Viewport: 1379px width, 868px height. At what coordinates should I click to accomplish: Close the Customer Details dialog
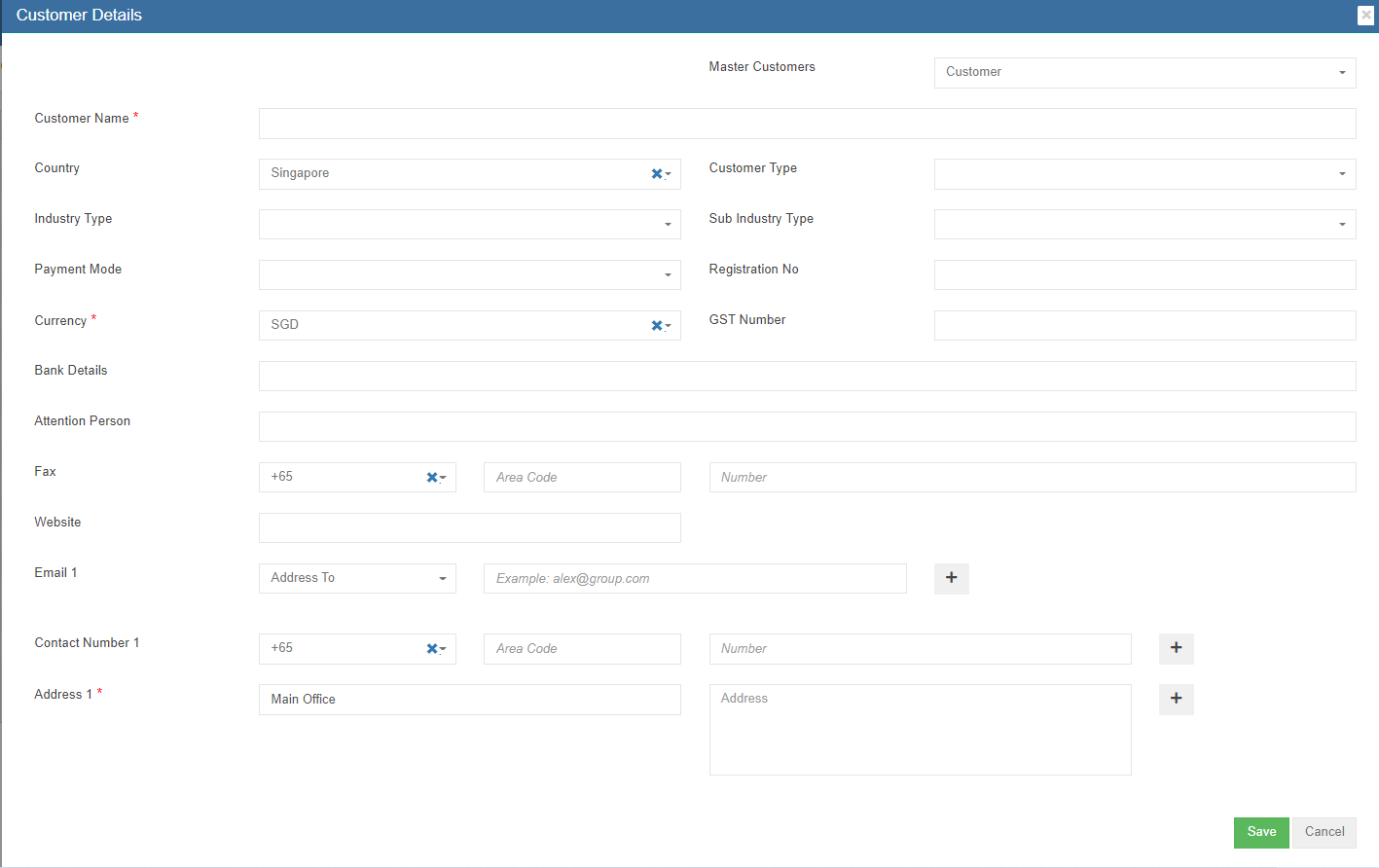click(x=1365, y=15)
